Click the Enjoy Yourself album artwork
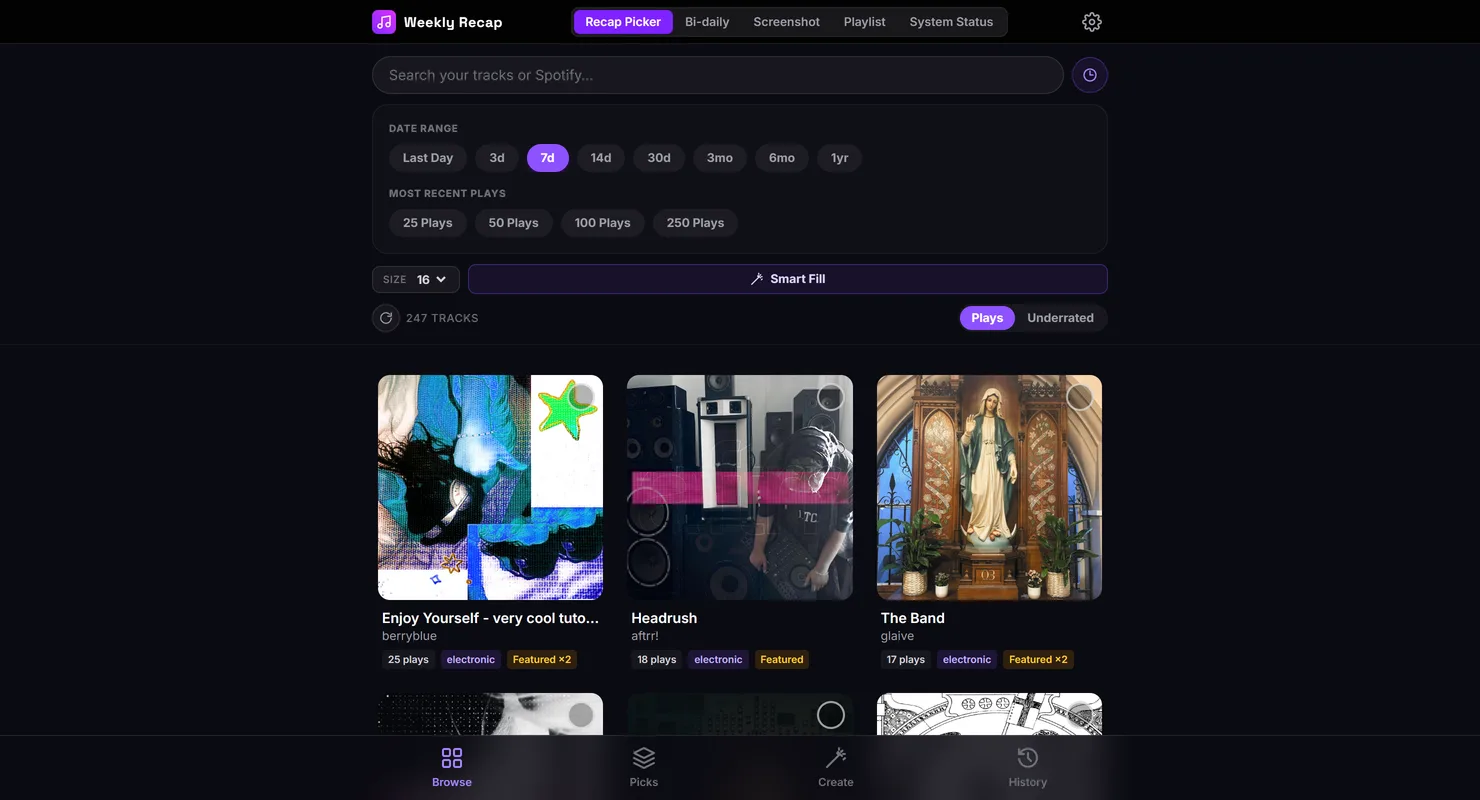1480x800 pixels. pyautogui.click(x=490, y=487)
